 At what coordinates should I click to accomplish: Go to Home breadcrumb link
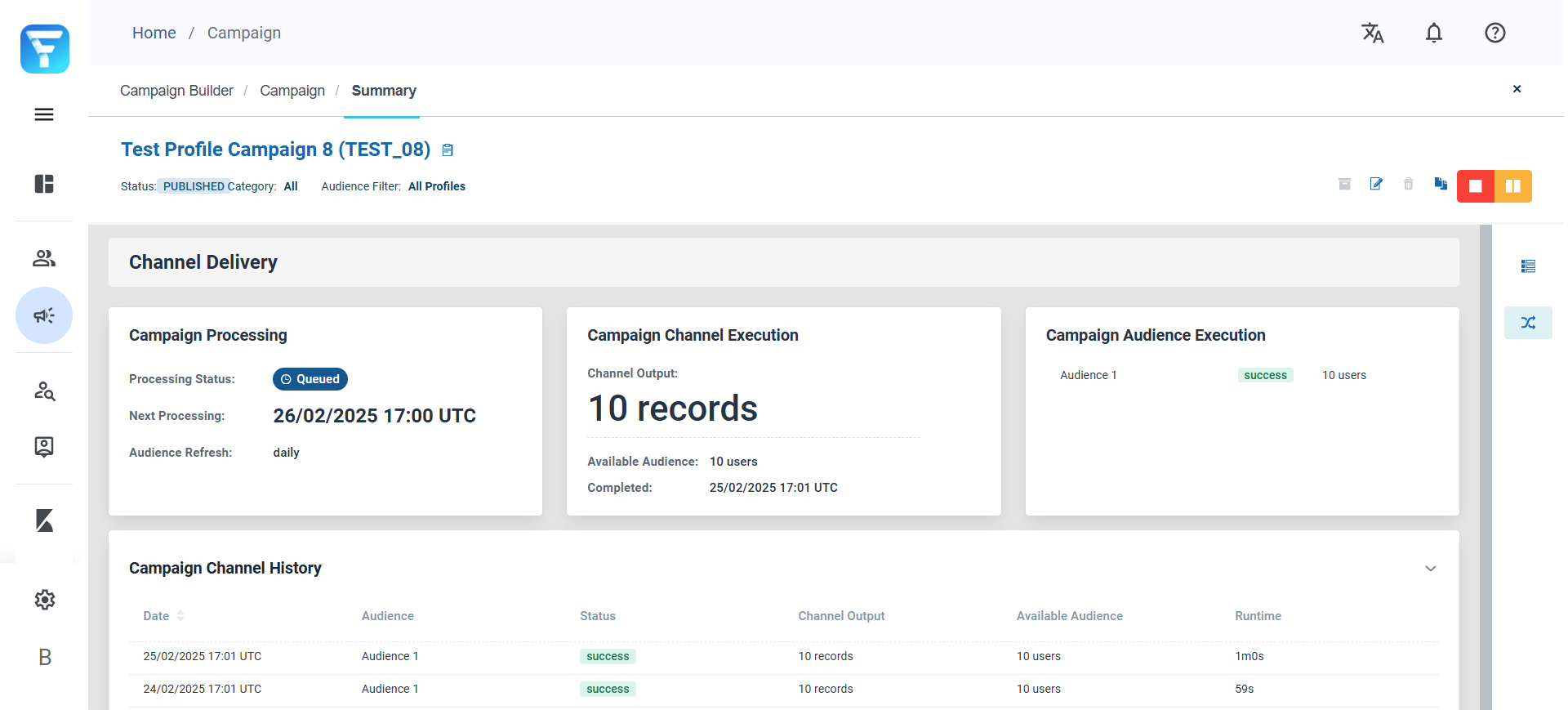point(154,33)
